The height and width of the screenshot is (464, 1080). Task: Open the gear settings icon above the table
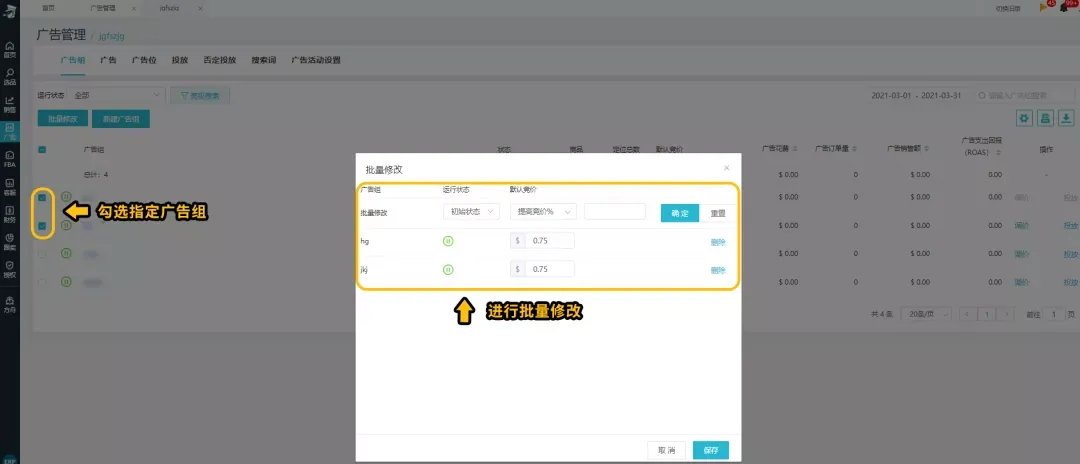click(1024, 118)
